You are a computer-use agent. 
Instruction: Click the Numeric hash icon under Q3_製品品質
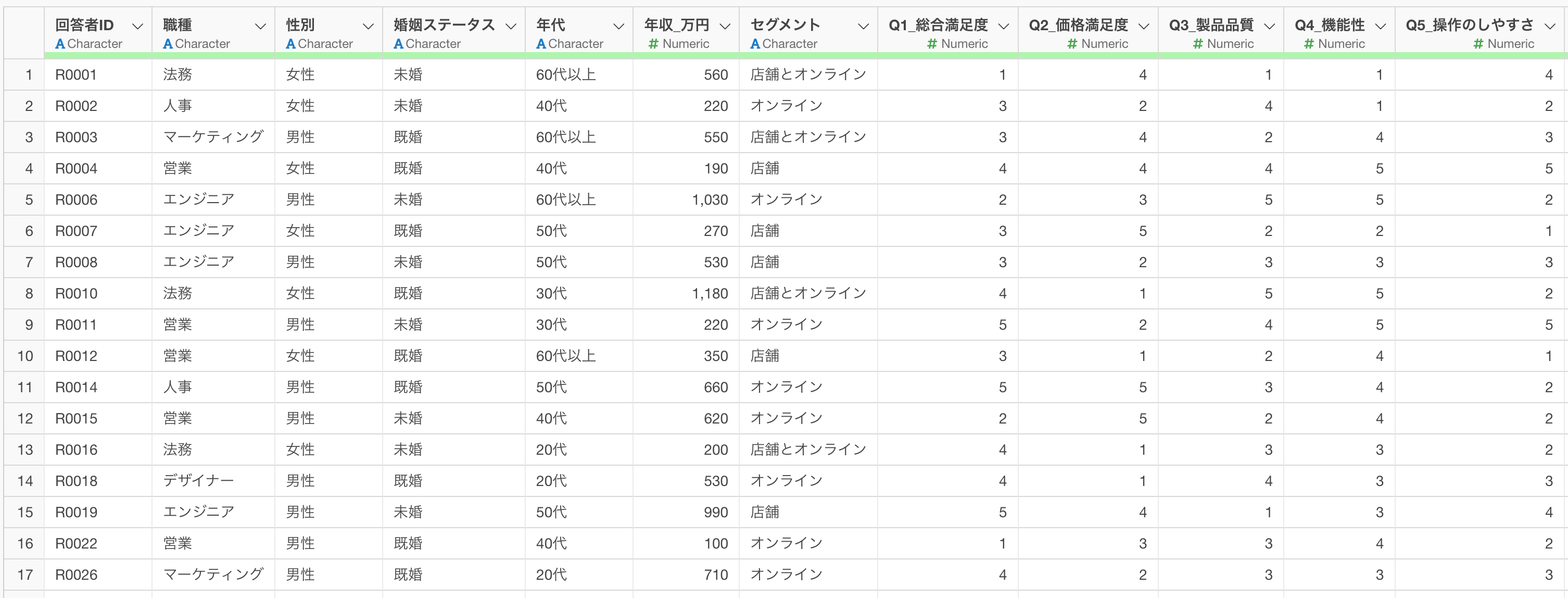click(1197, 44)
